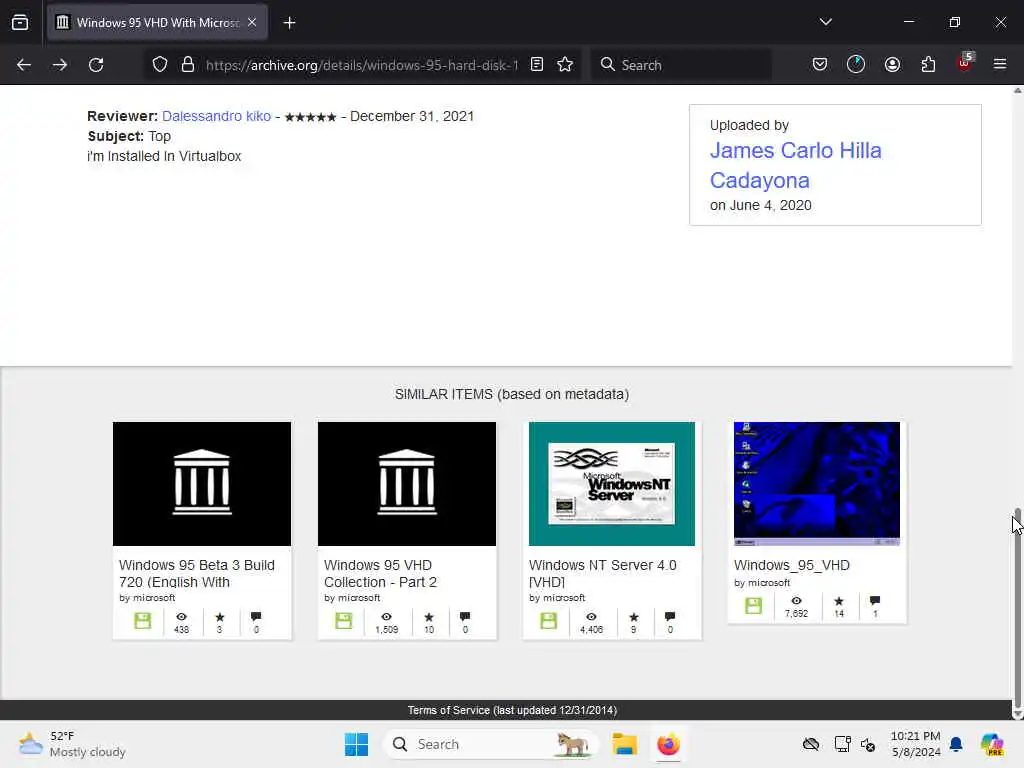Open taskbar clock showing 10:21 PM
Viewport: 1024px width, 768px height.
916,744
